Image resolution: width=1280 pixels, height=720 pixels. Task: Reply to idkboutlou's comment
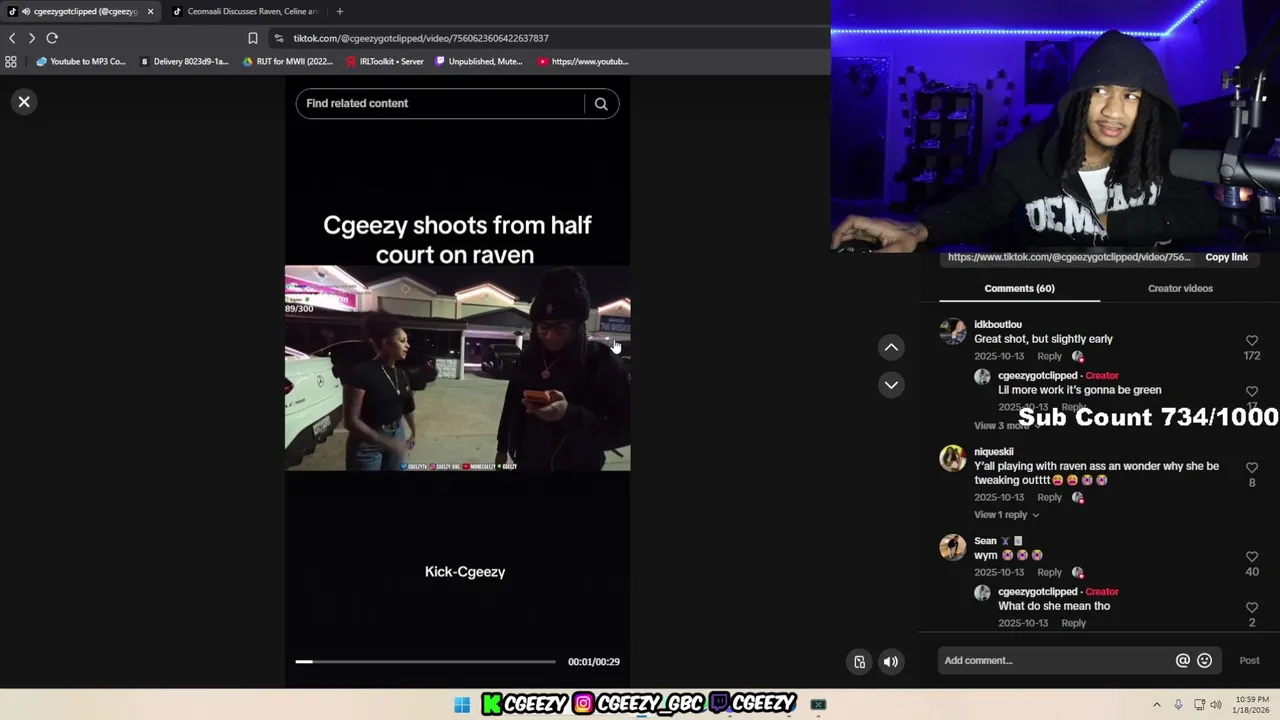click(1049, 356)
